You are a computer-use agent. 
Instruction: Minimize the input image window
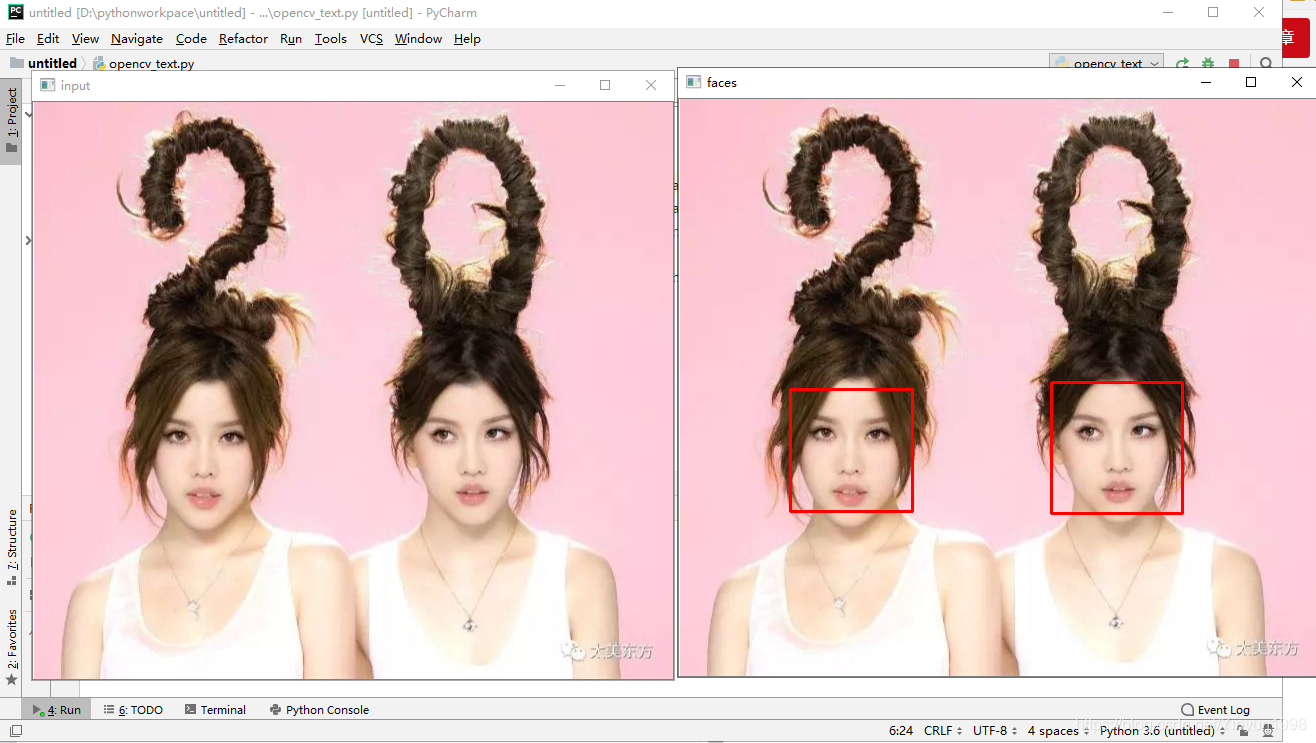click(x=559, y=86)
